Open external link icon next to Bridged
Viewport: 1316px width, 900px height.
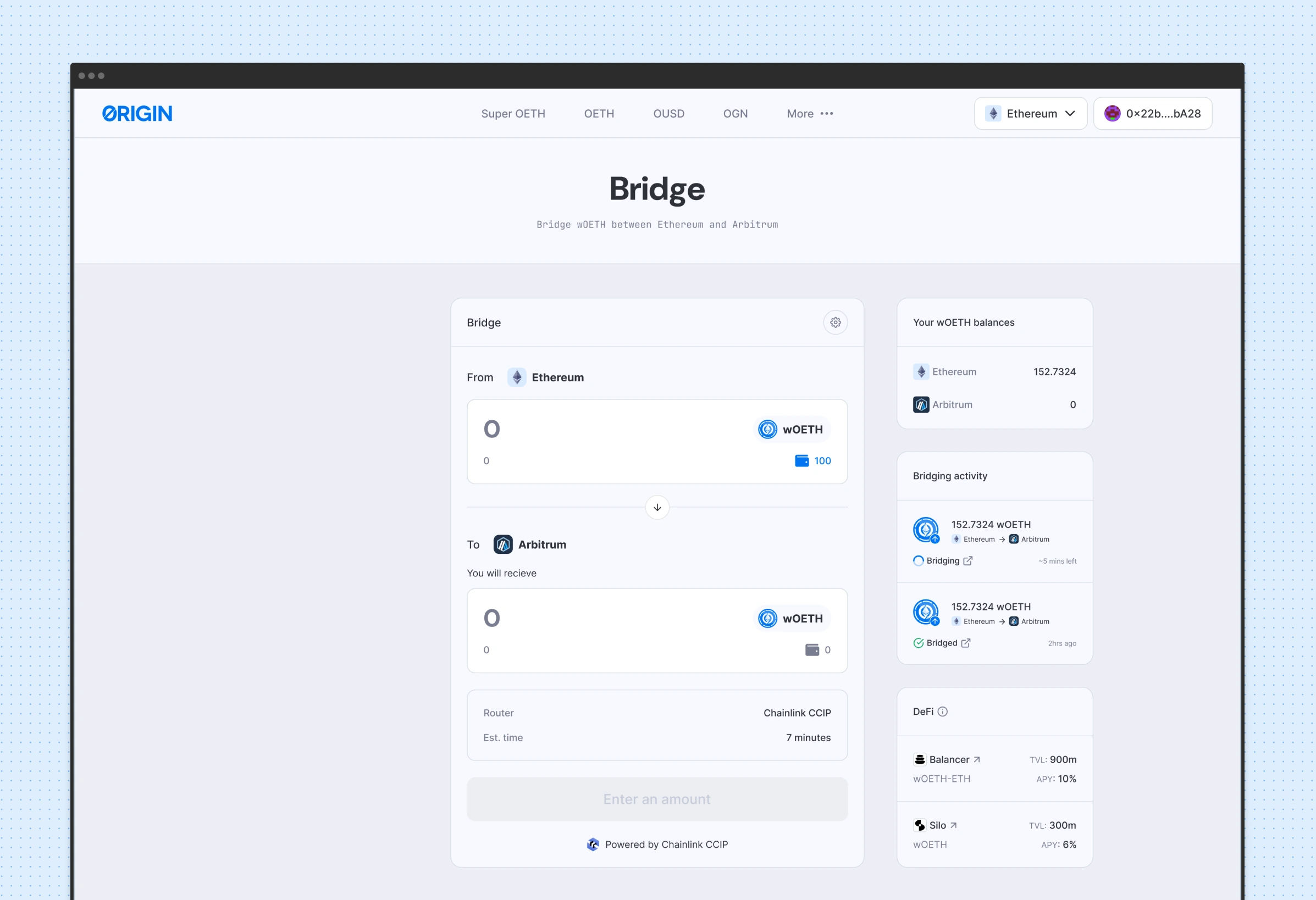point(965,643)
